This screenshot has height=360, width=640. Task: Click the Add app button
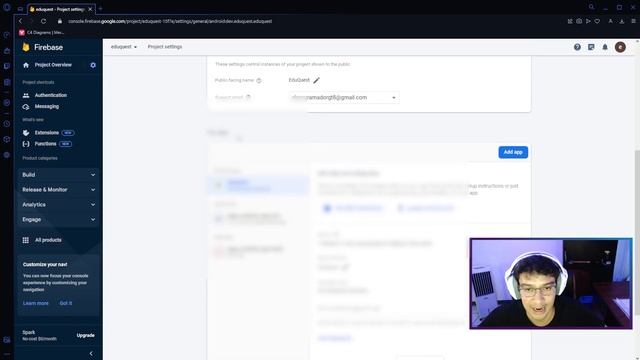click(x=513, y=152)
